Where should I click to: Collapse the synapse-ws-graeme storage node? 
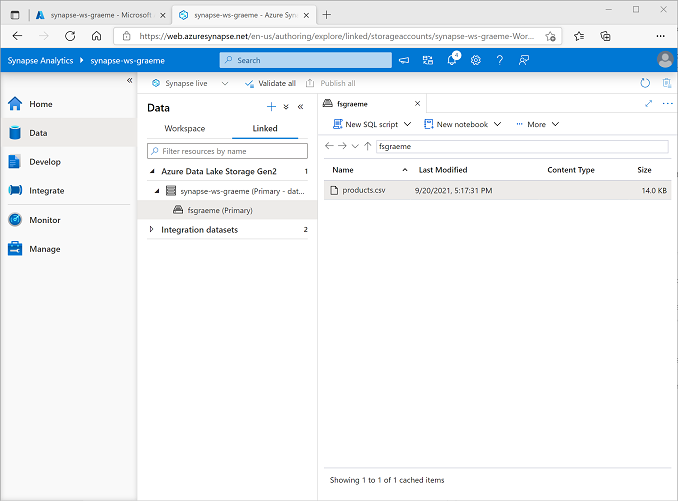pyautogui.click(x=157, y=191)
